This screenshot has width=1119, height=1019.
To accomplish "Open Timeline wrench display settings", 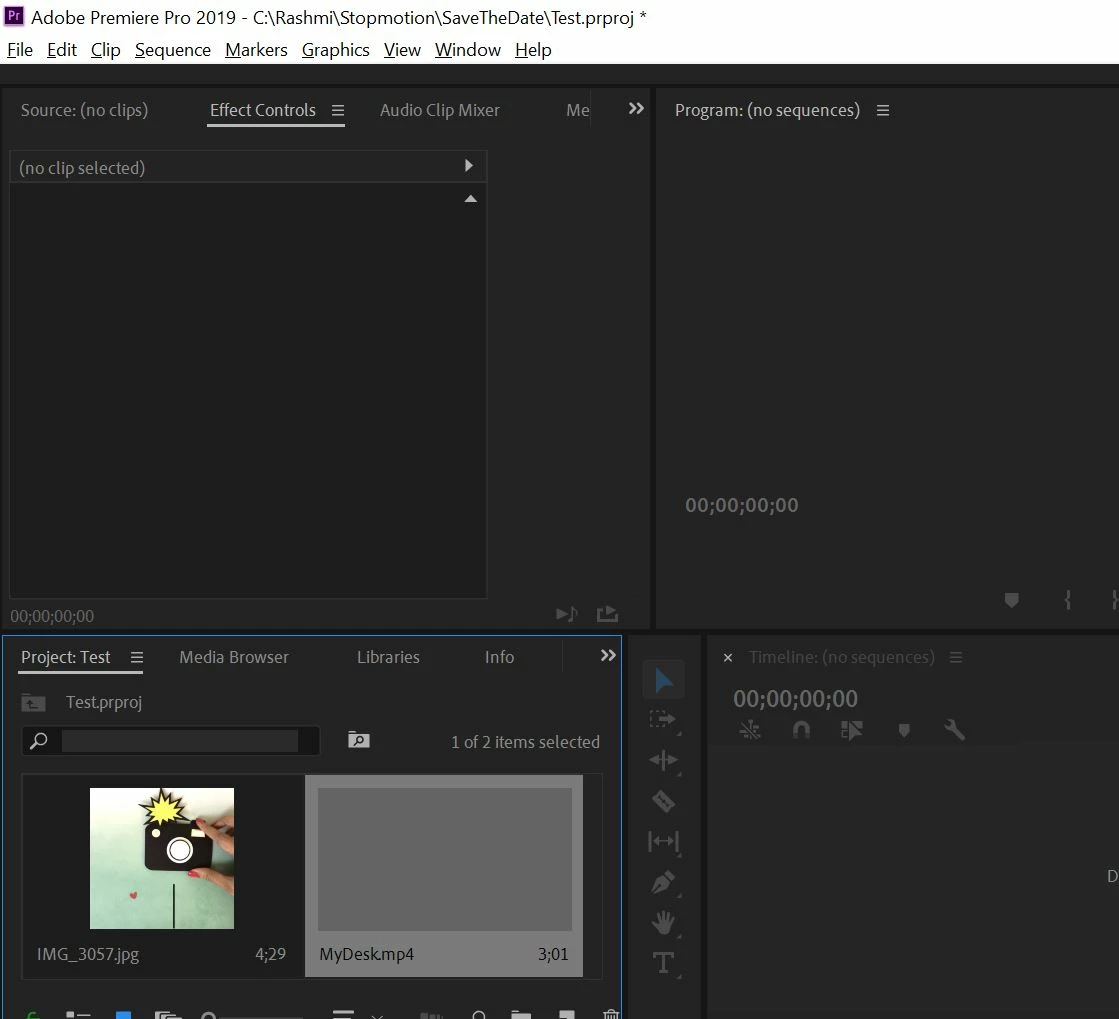I will (954, 729).
